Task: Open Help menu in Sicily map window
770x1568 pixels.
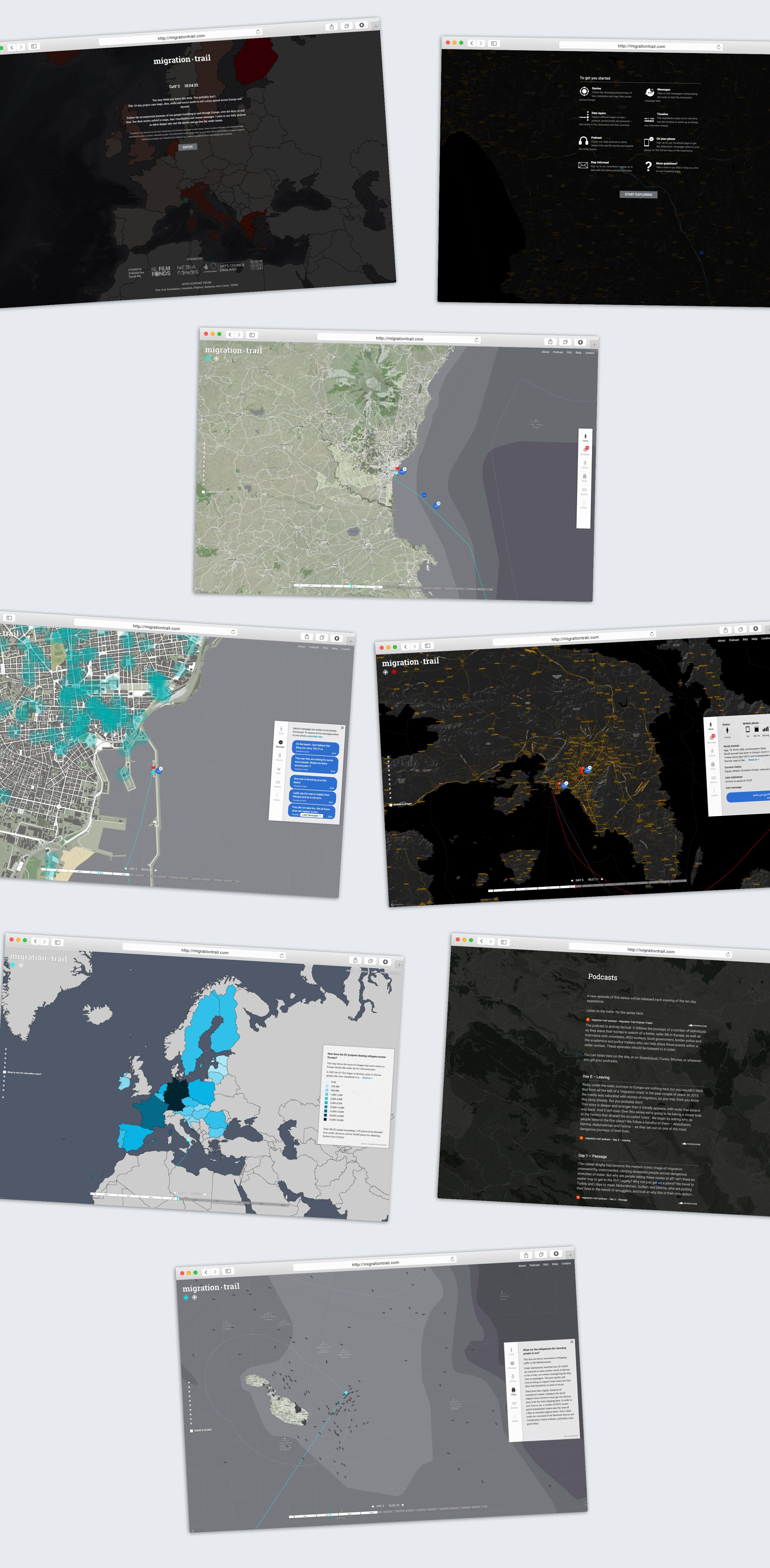Action: pyautogui.click(x=578, y=352)
